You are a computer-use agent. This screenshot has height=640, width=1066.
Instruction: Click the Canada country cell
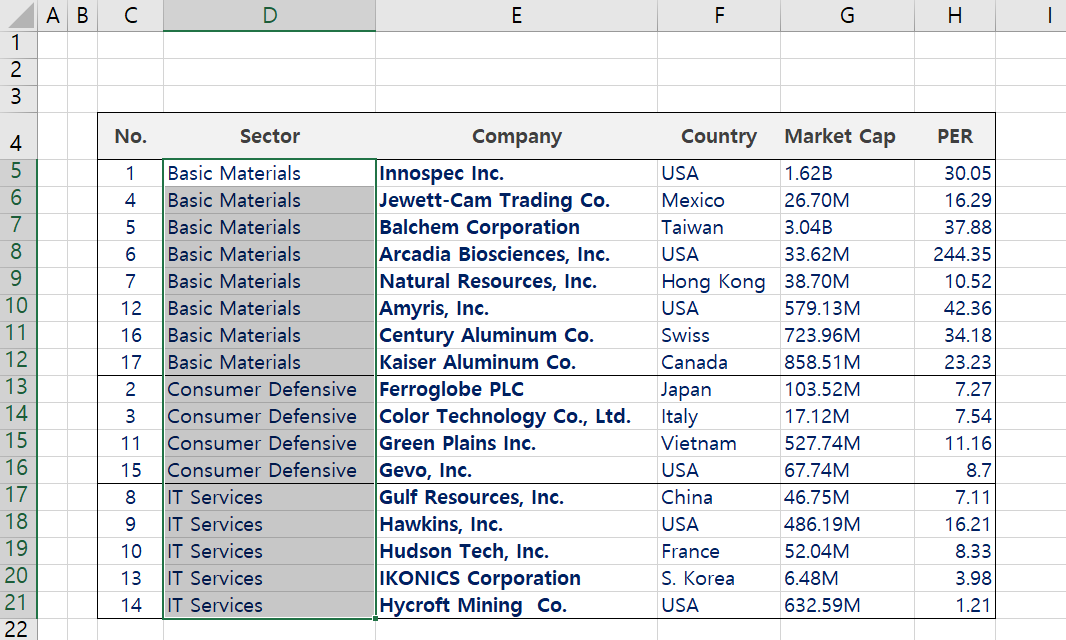719,362
